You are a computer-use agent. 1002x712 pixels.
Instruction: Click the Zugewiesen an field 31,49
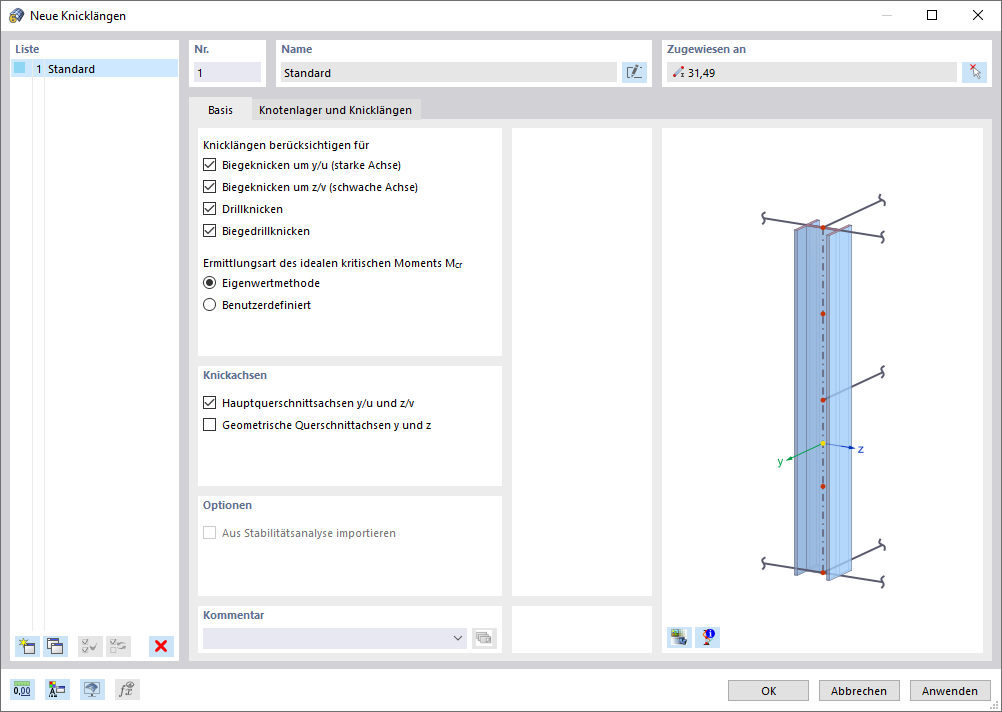point(812,73)
